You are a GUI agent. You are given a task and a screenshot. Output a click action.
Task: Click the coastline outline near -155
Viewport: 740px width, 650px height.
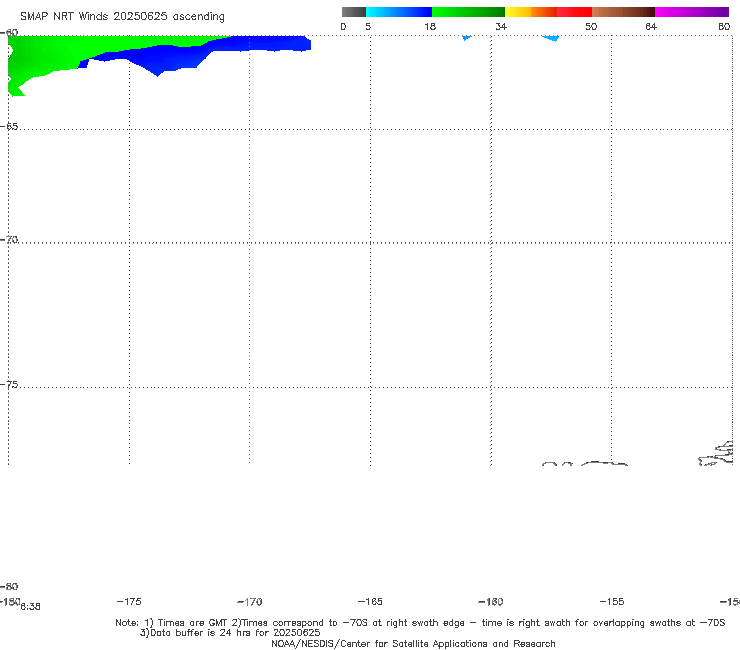click(604, 464)
